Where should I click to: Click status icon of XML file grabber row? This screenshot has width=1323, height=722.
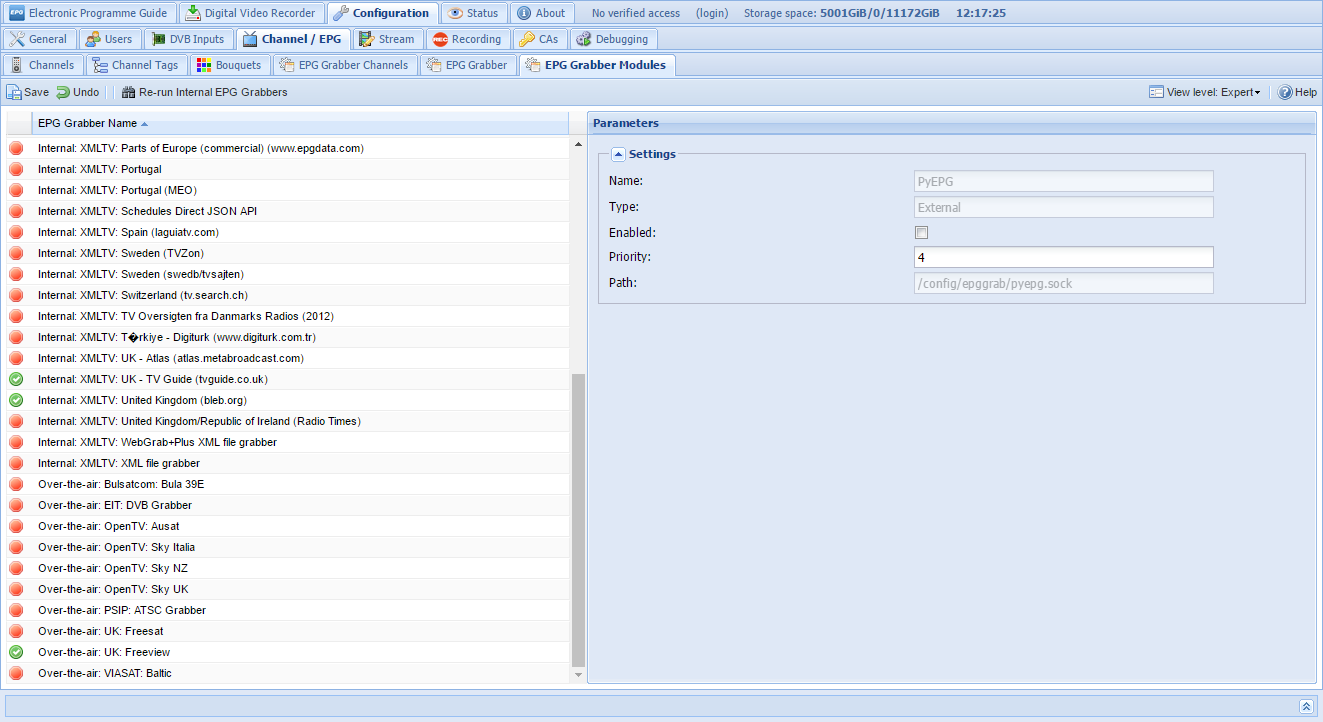click(x=16, y=463)
